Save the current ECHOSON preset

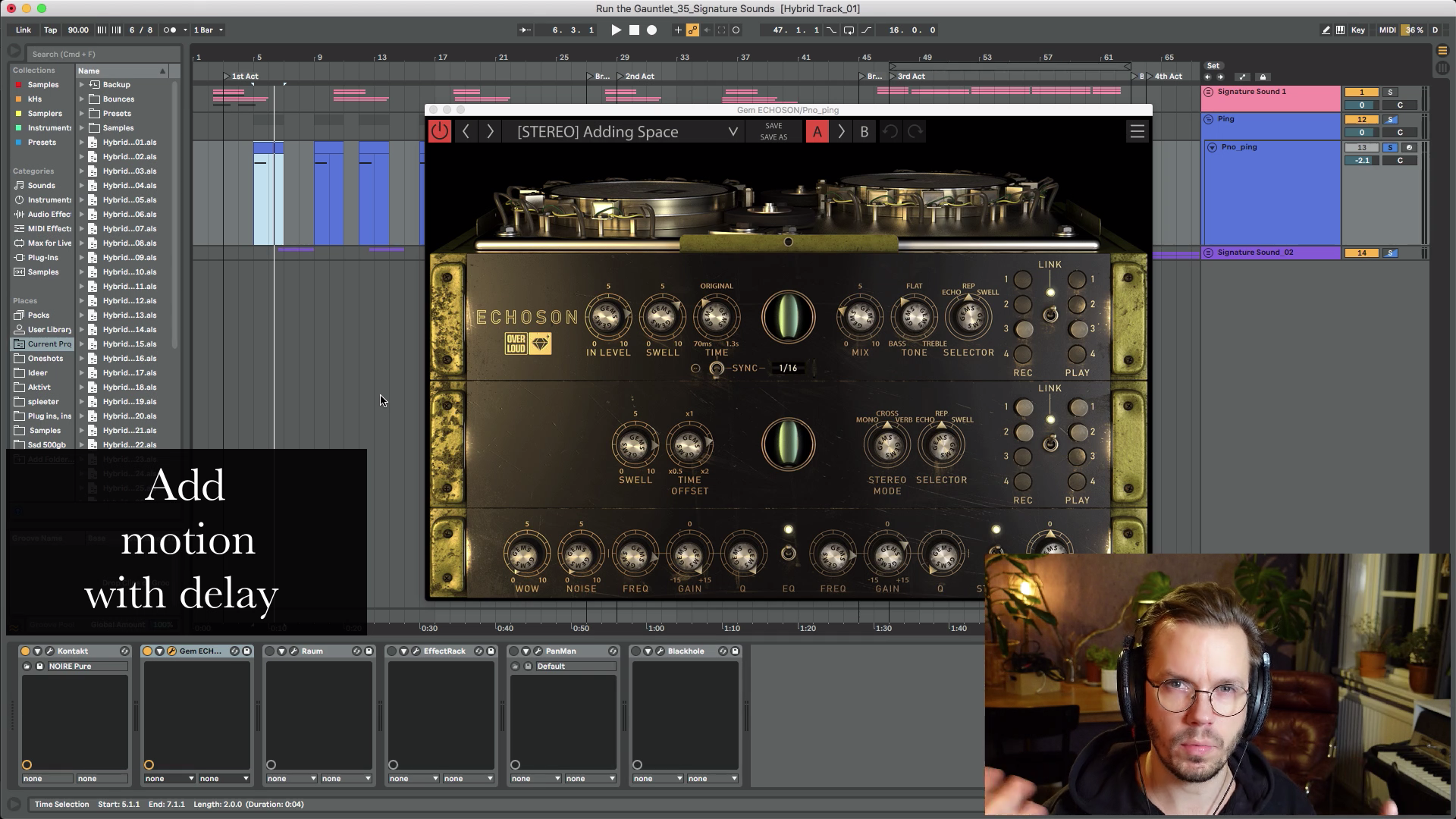click(773, 126)
